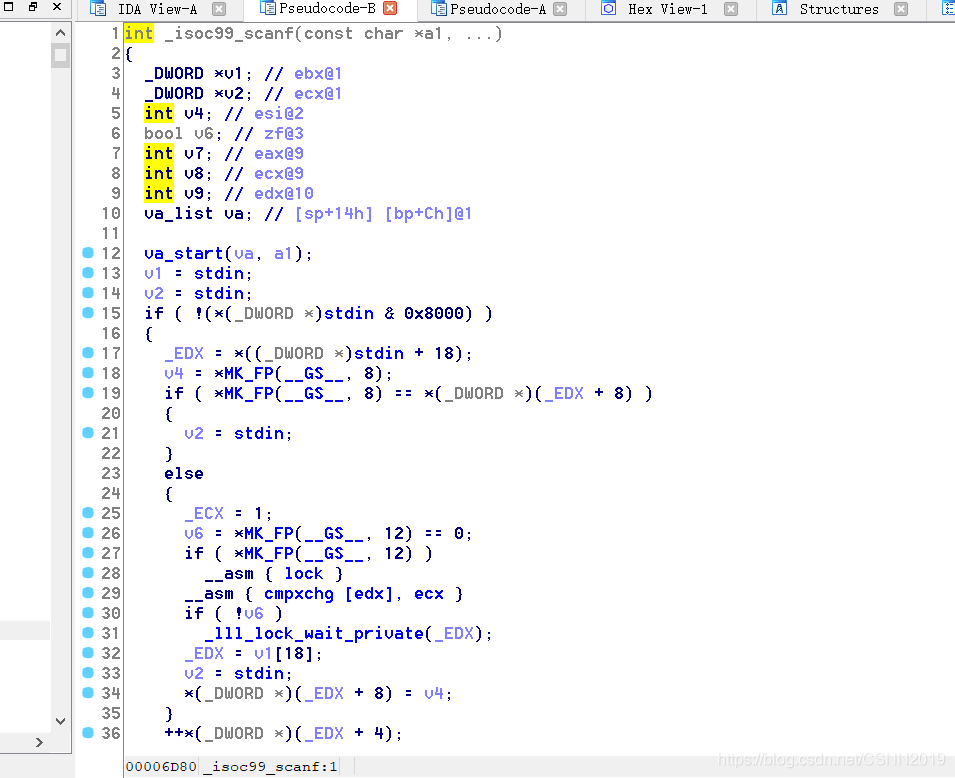
Task: Click 'stdin' on line 13
Action: pyautogui.click(x=219, y=274)
